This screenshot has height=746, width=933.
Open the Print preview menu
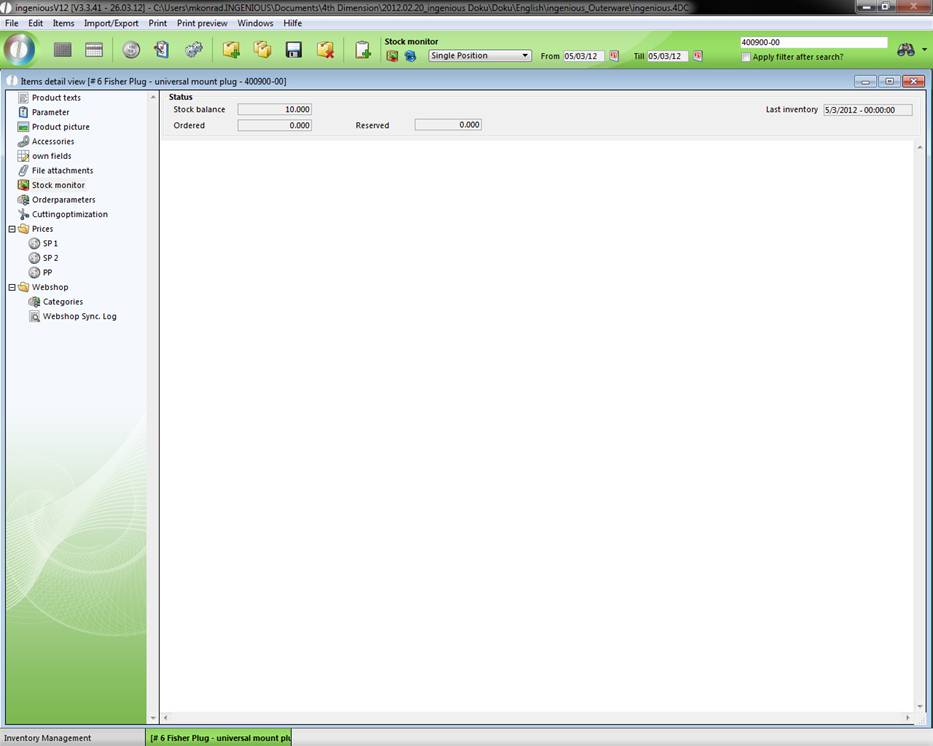point(202,23)
